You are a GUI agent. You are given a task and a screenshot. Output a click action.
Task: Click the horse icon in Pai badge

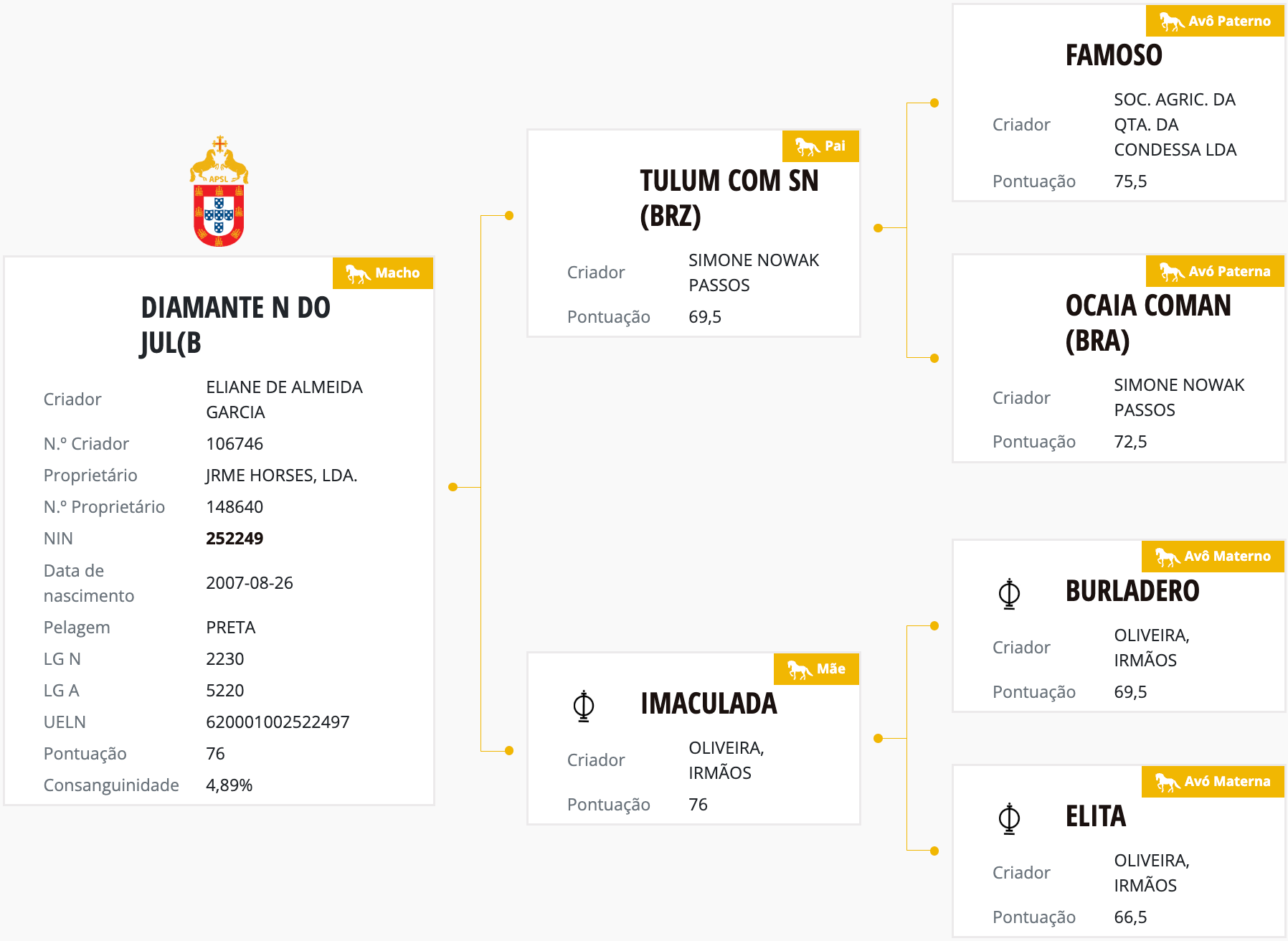[808, 146]
